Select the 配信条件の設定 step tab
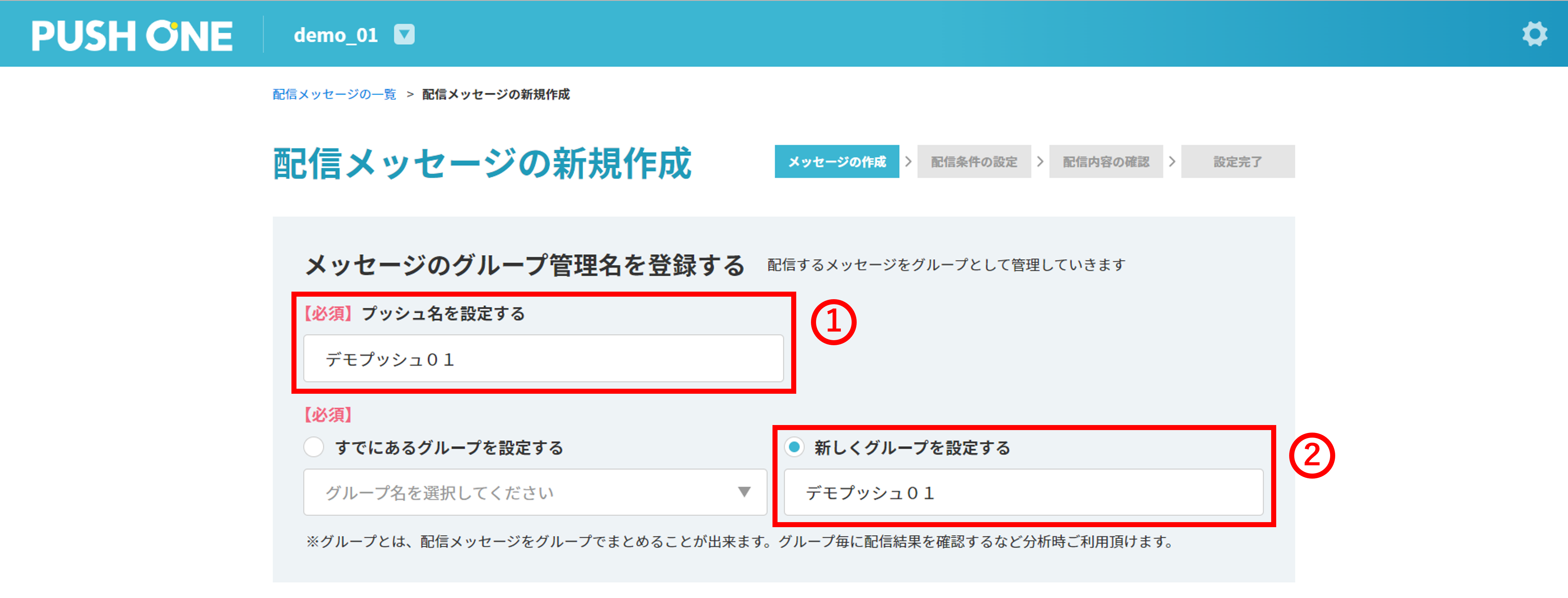Image resolution: width=1568 pixels, height=598 pixels. (x=974, y=161)
